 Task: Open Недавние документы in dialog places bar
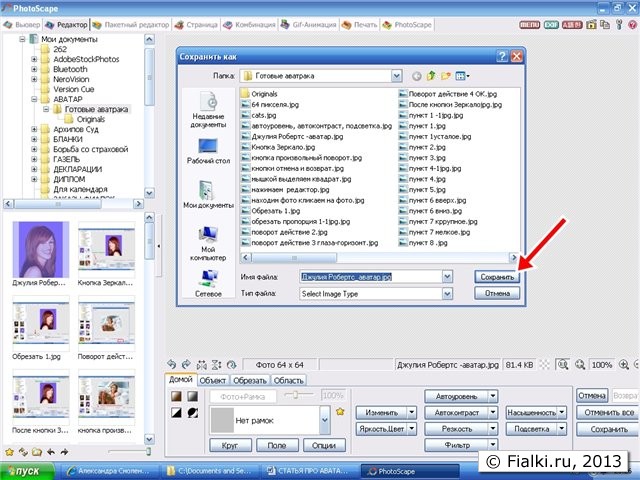(x=208, y=109)
